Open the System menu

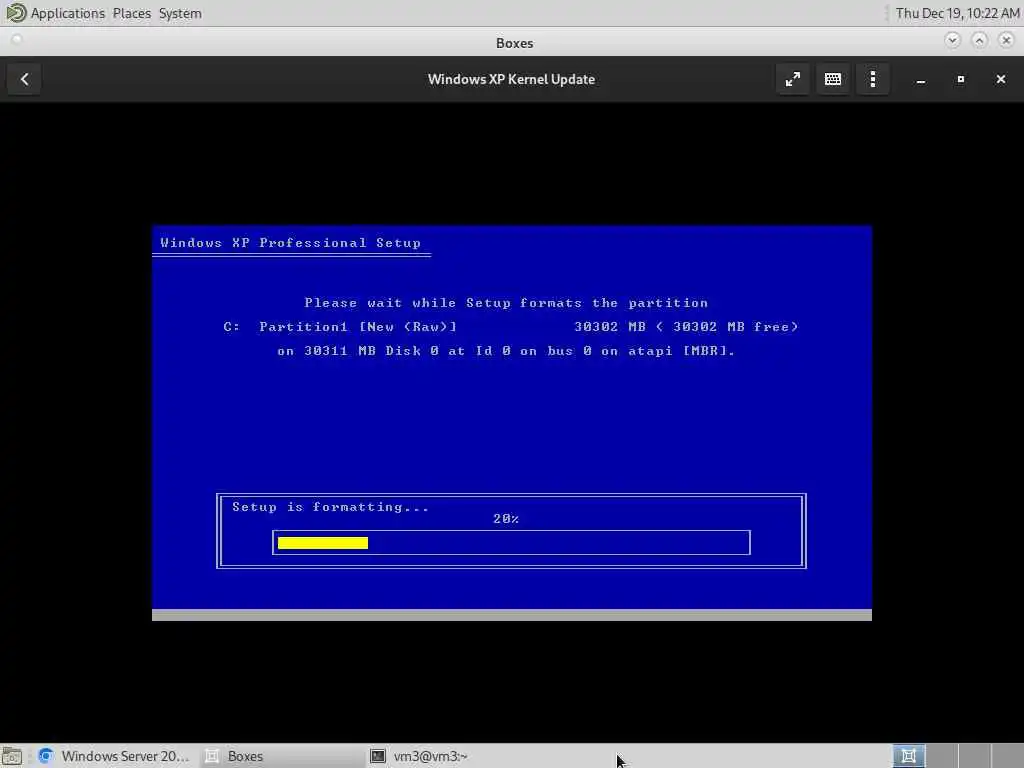point(180,13)
